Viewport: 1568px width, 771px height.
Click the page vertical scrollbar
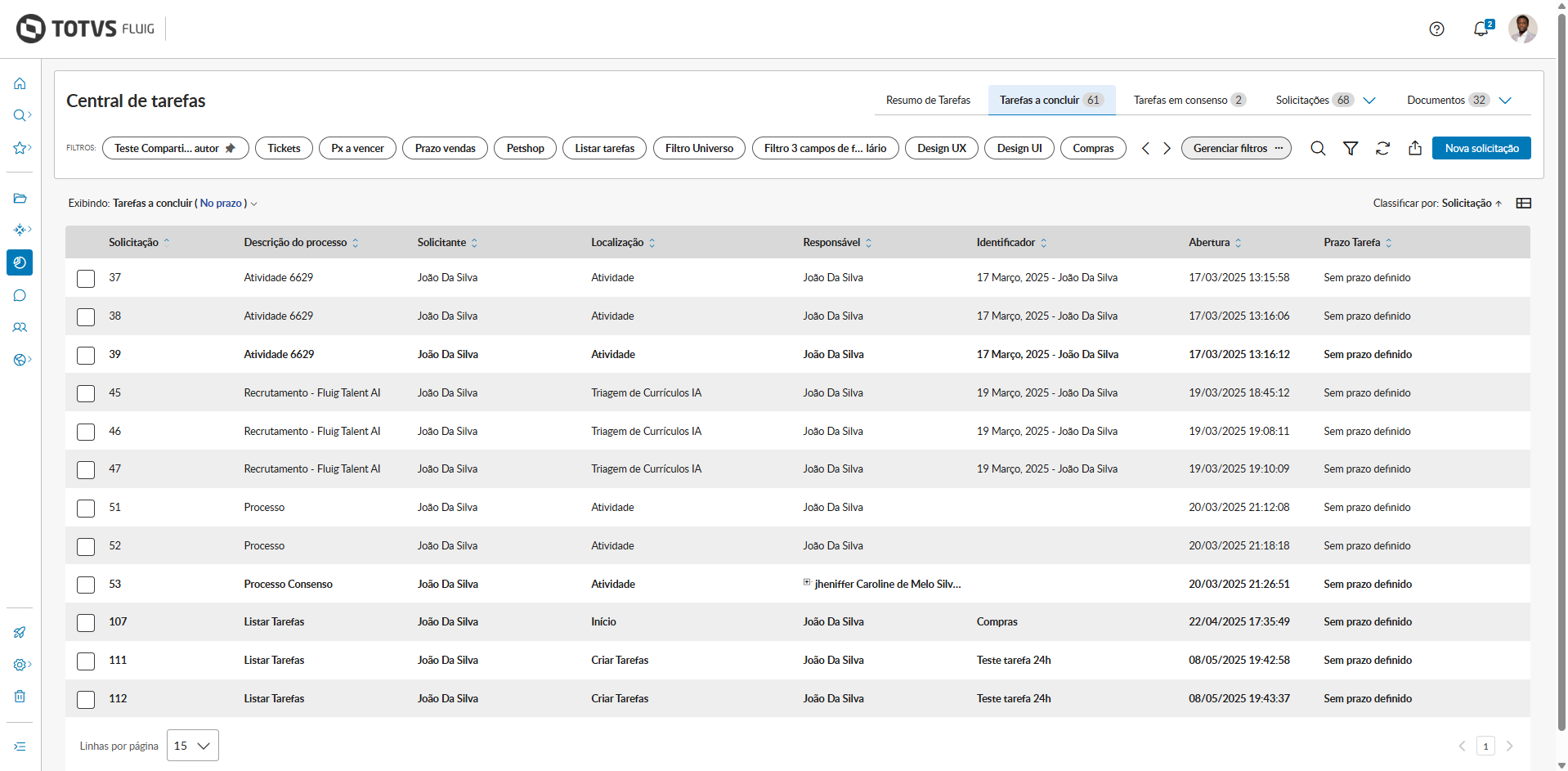point(1561,368)
